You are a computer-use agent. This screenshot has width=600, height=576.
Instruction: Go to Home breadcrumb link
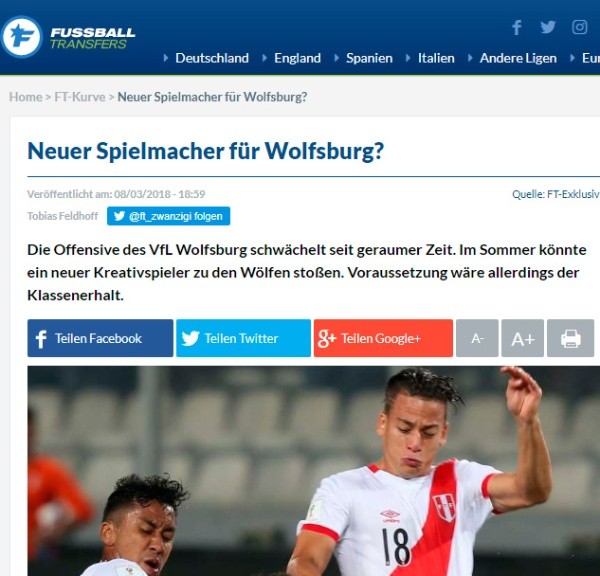tap(26, 97)
